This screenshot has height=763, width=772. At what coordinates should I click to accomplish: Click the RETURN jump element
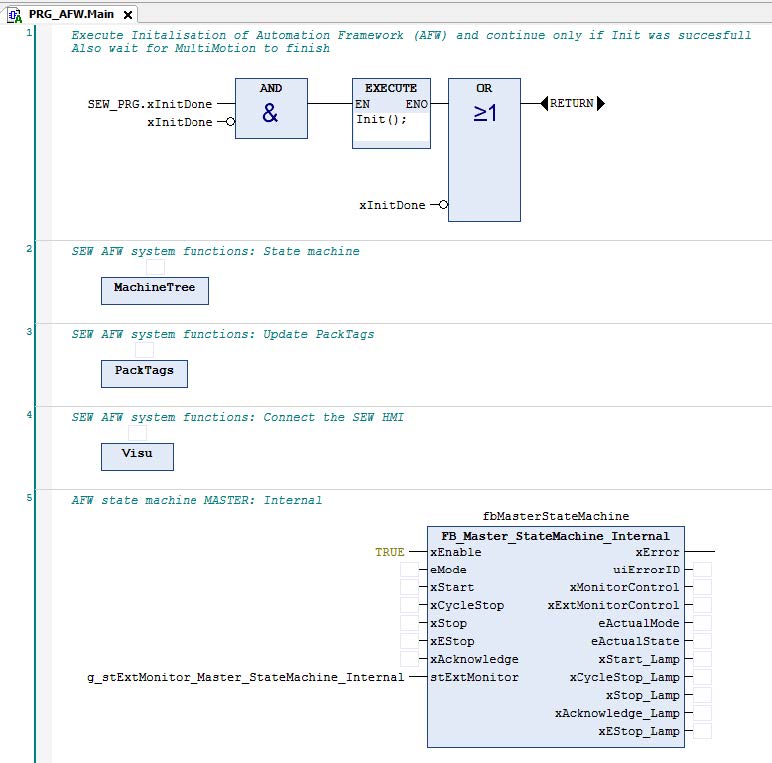click(572, 103)
